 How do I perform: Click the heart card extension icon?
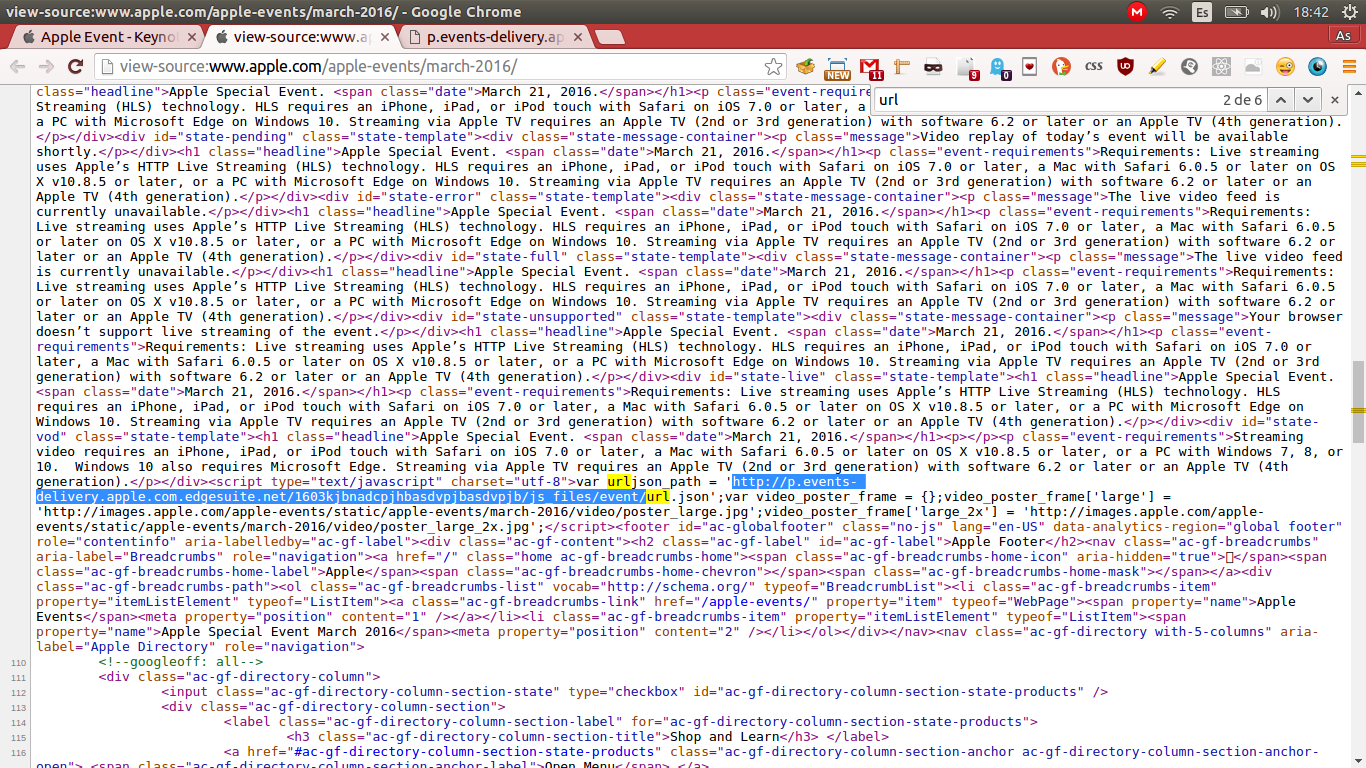coord(1030,67)
